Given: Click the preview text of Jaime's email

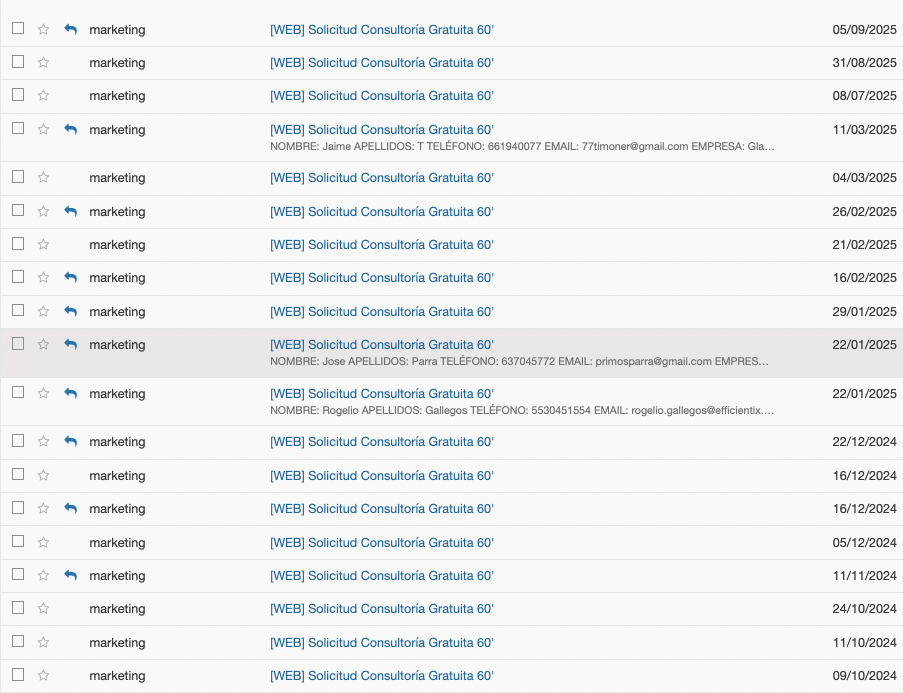Looking at the screenshot, I should [x=522, y=146].
